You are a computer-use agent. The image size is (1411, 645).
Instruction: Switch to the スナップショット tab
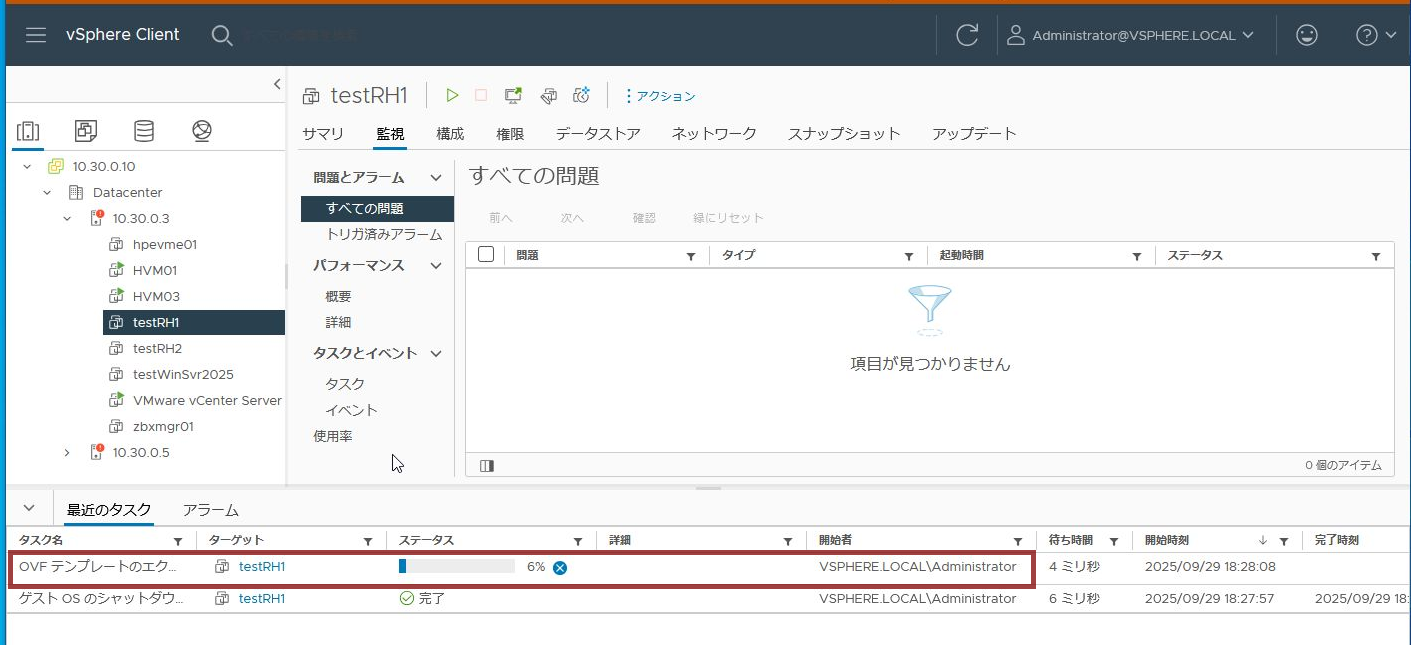(x=843, y=134)
